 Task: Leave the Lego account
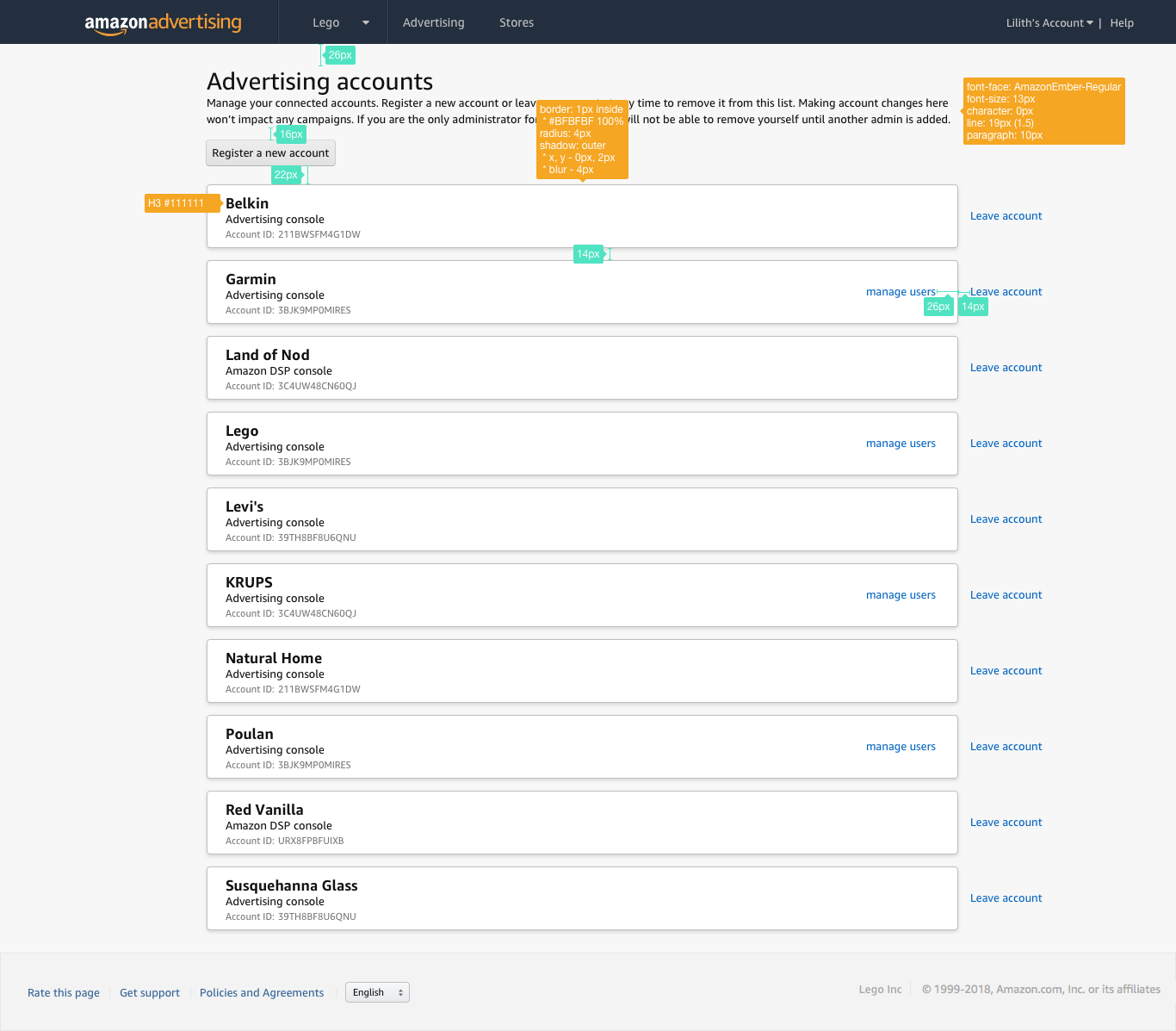coord(1006,444)
